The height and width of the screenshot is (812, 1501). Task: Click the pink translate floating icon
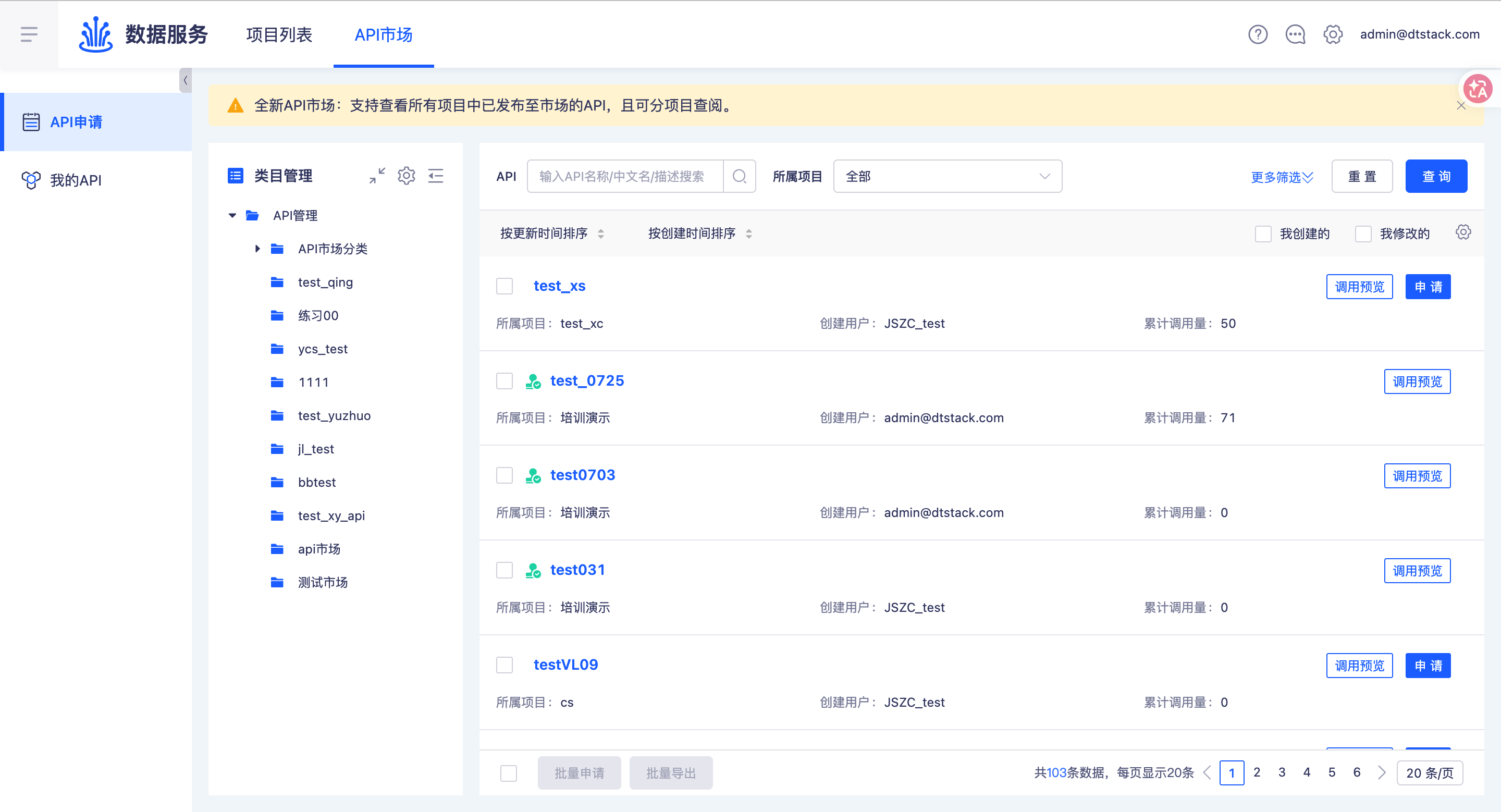click(1478, 89)
